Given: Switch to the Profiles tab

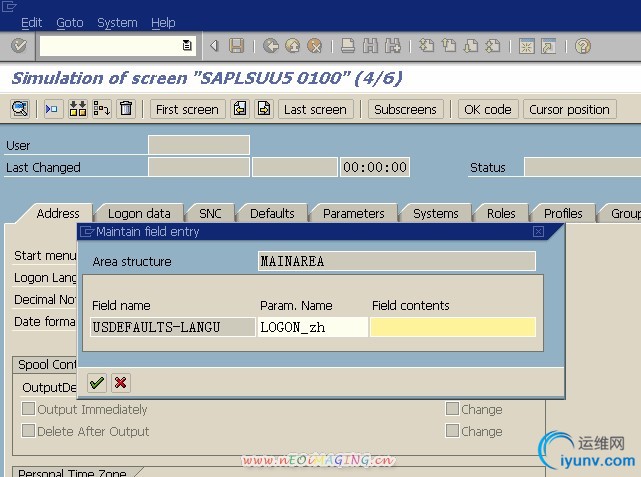Looking at the screenshot, I should point(563,213).
